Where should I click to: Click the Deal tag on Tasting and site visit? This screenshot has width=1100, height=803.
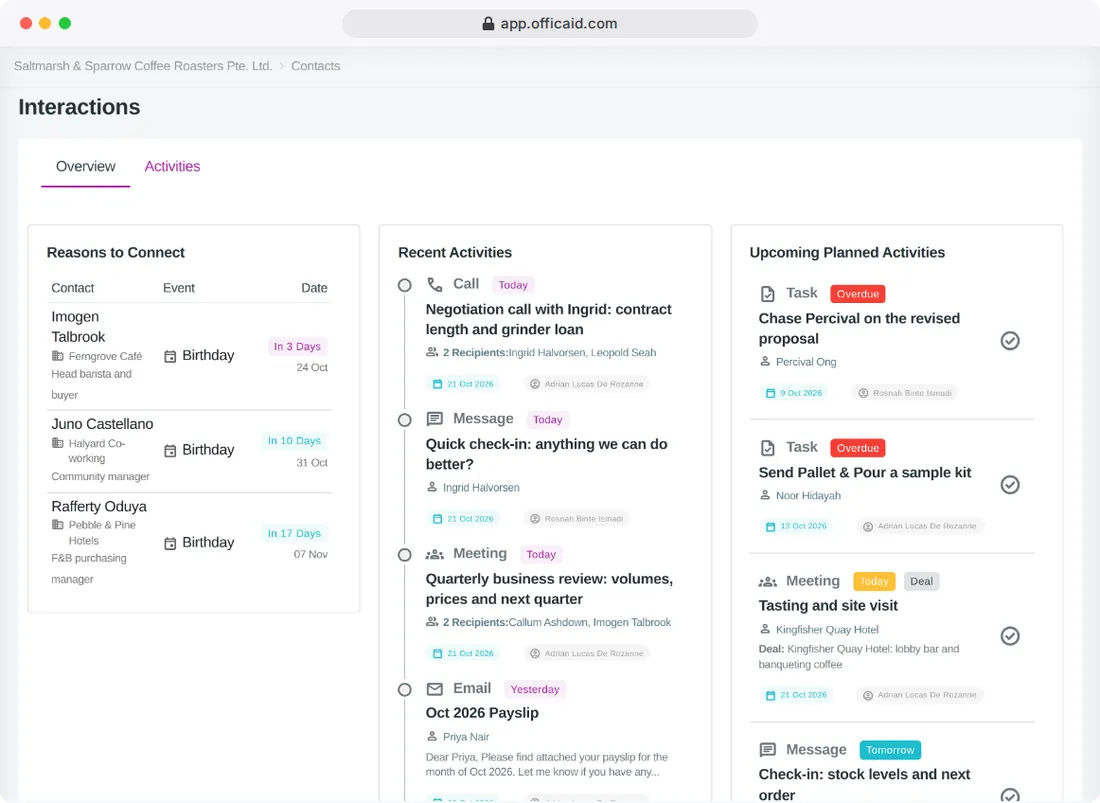(x=921, y=581)
